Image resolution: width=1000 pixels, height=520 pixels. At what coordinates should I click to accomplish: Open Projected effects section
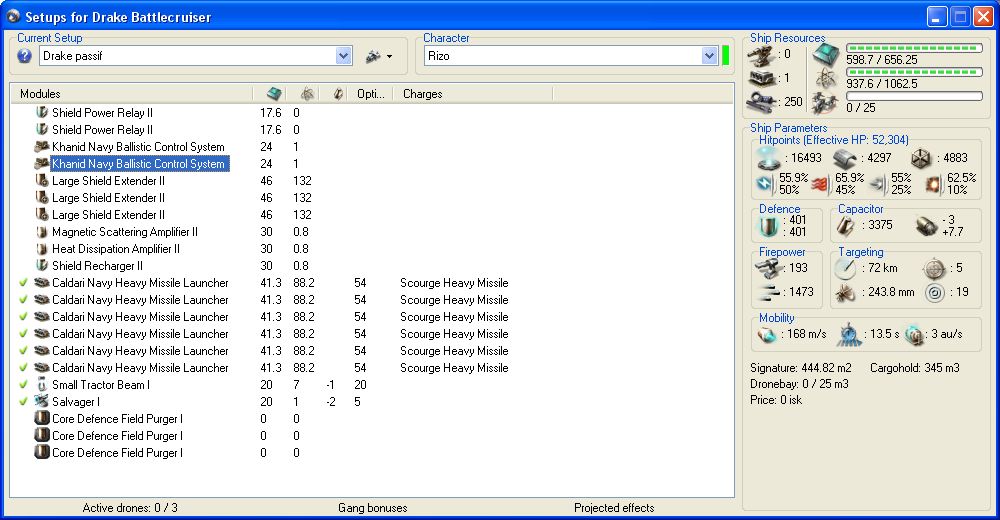point(614,508)
